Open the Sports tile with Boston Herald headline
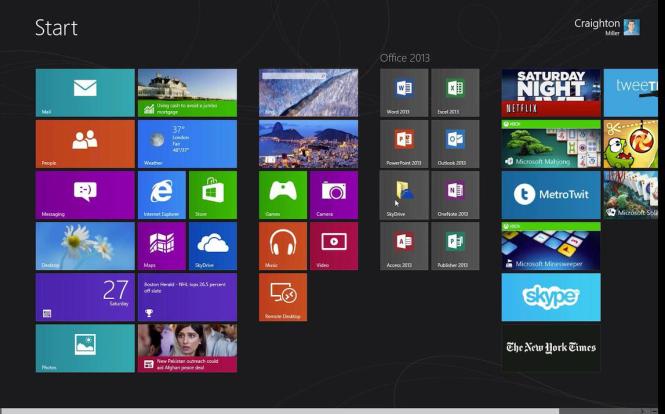The image size is (665, 414). (x=187, y=297)
